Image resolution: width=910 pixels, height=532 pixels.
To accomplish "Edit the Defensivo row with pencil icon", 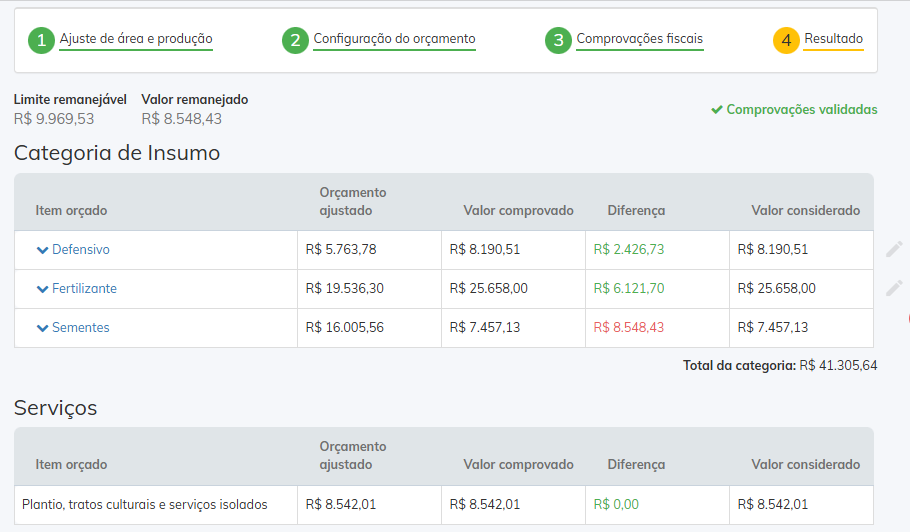I will [894, 249].
